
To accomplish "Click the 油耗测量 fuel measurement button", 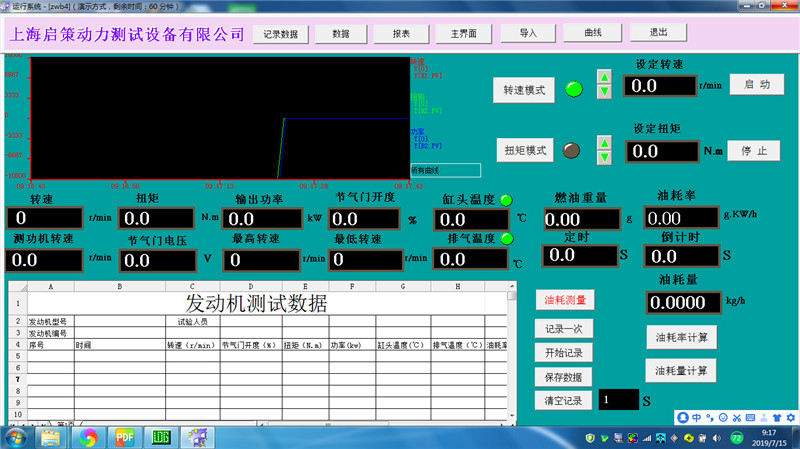I will click(565, 299).
